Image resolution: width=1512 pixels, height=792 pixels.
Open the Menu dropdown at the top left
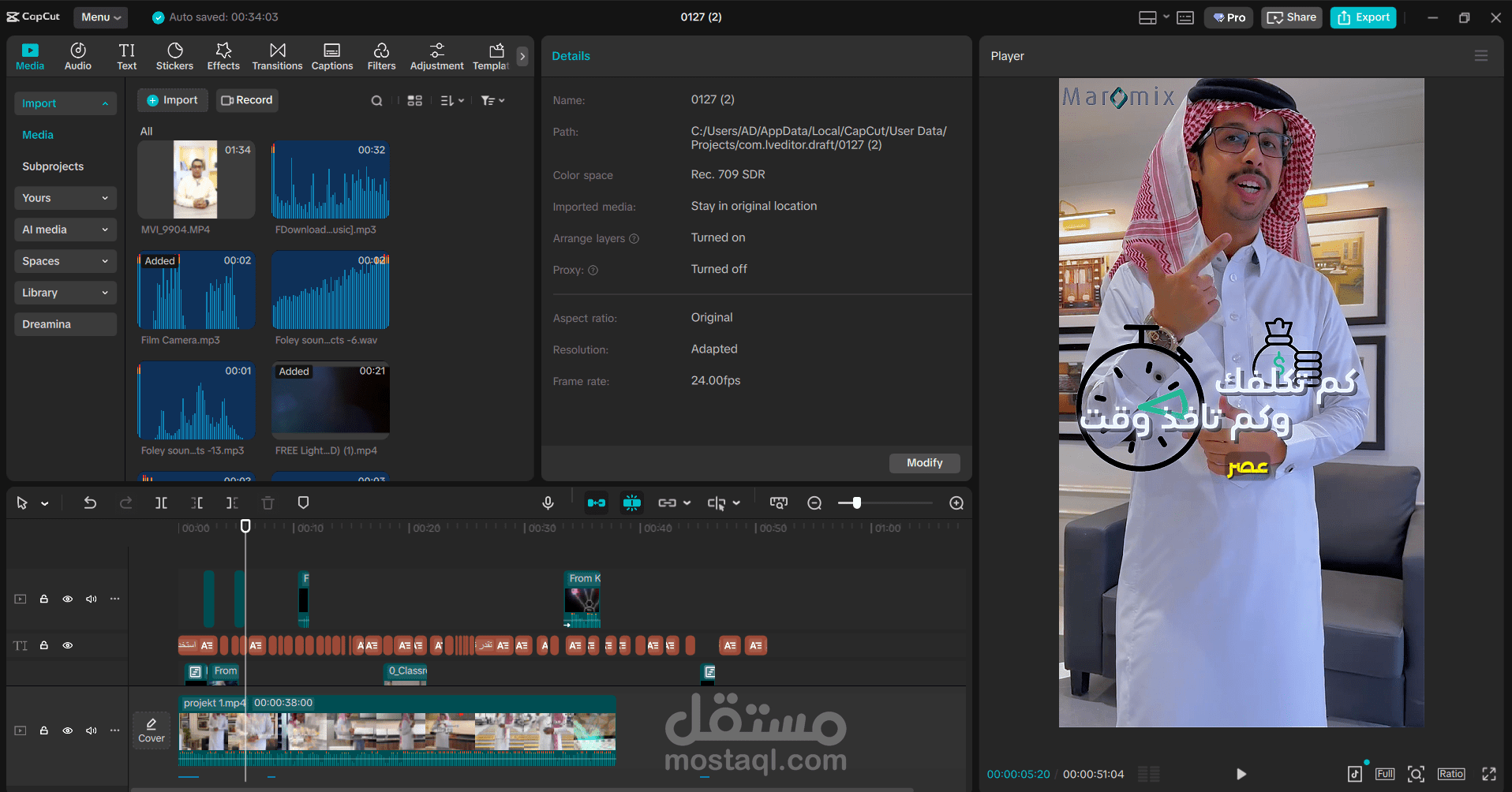coord(100,17)
